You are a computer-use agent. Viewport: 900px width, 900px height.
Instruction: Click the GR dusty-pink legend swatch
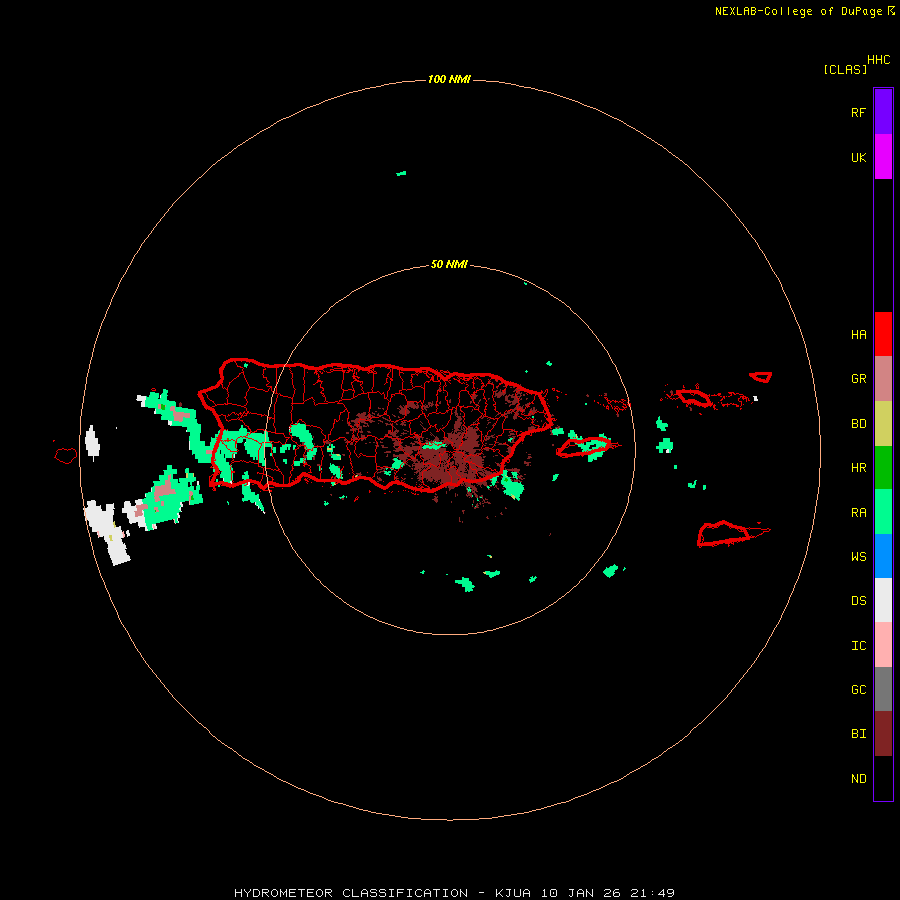[883, 379]
